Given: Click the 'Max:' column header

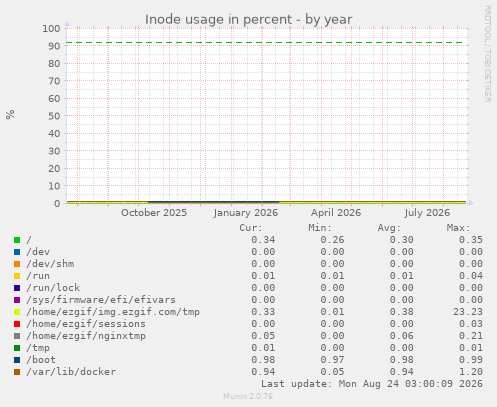Looking at the screenshot, I should coord(458,228).
